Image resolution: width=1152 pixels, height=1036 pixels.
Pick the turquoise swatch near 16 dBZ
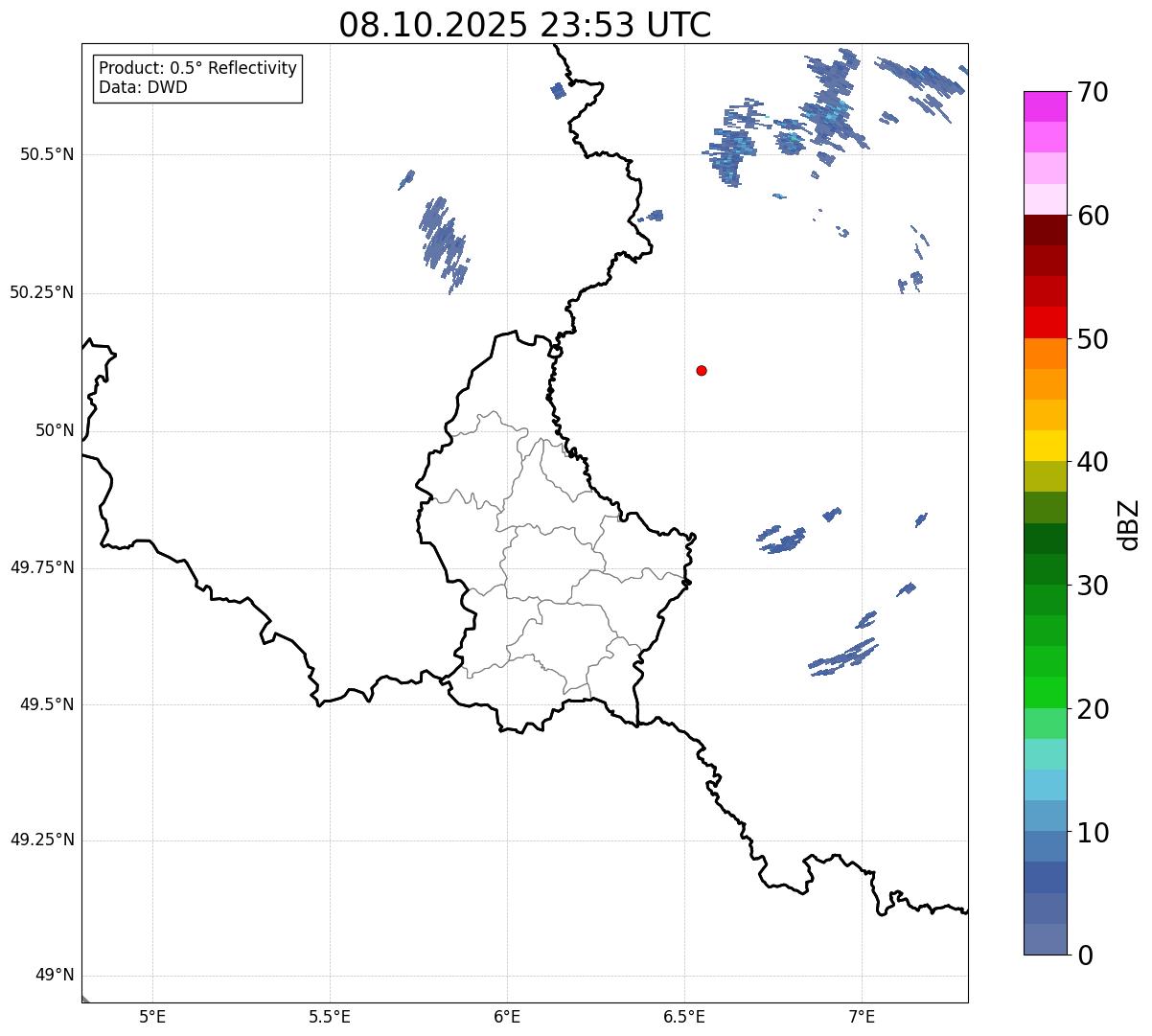1045,754
